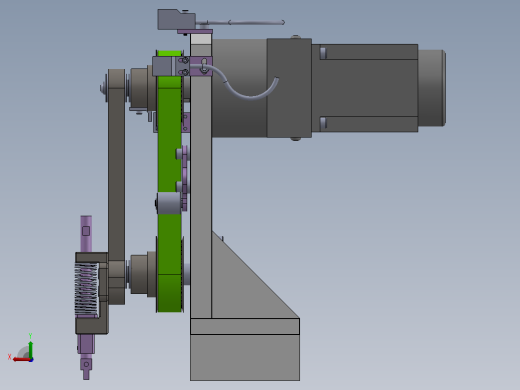
Task: Select the square gearbox flange housing
Action: (x=289, y=88)
